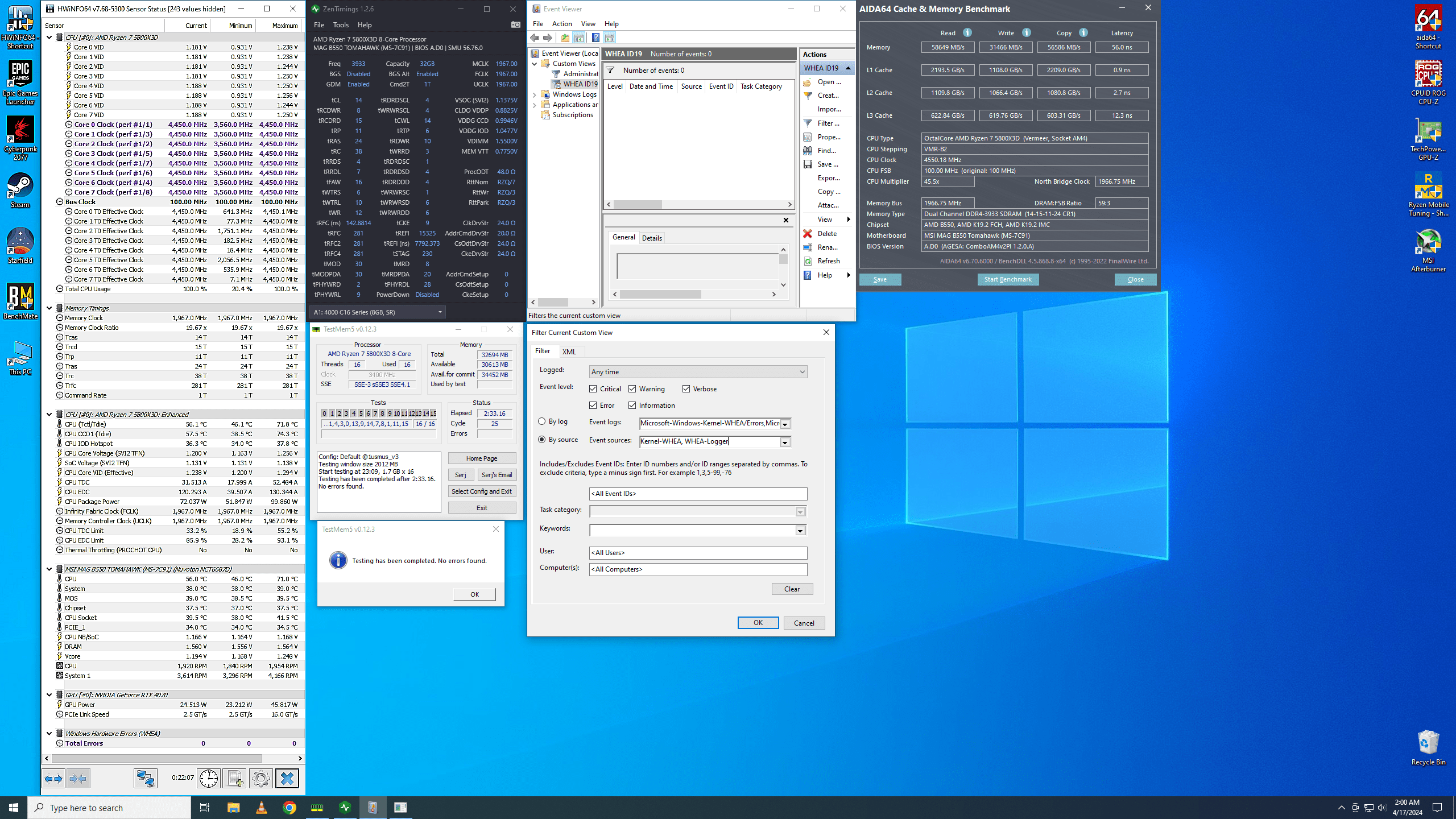Uncheck the Warning event level
Image resolution: width=1456 pixels, height=819 pixels.
pyautogui.click(x=632, y=389)
